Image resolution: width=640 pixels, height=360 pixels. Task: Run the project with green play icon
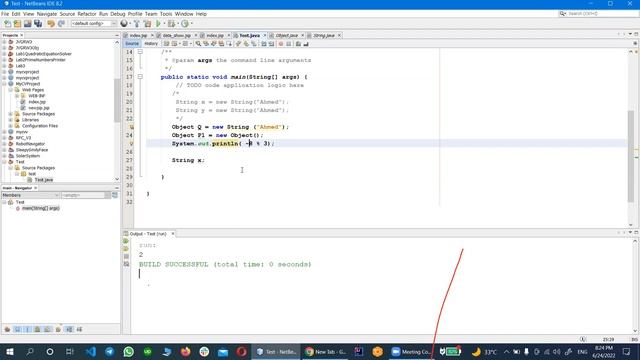coord(158,24)
